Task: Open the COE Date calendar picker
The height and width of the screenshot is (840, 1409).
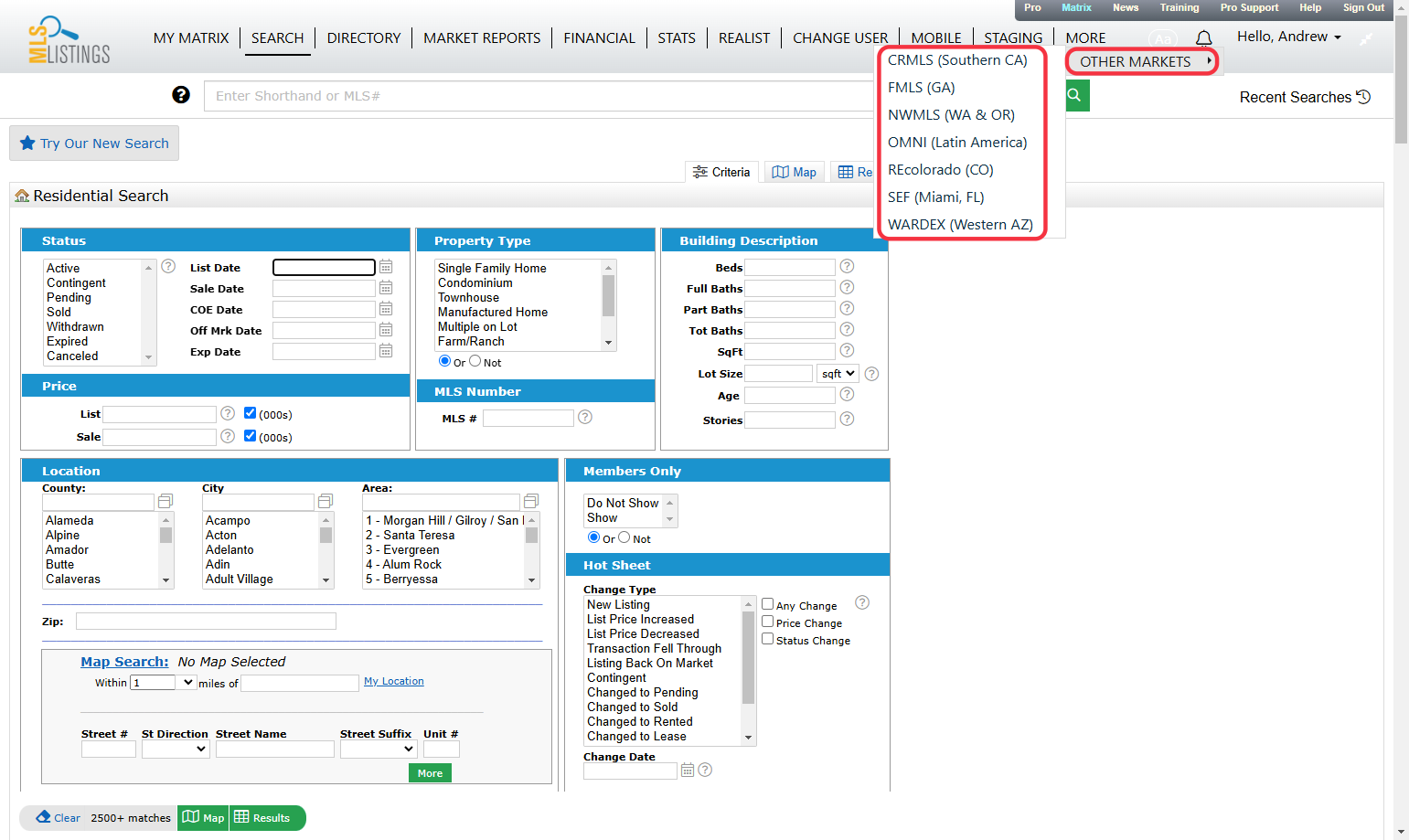Action: [386, 309]
